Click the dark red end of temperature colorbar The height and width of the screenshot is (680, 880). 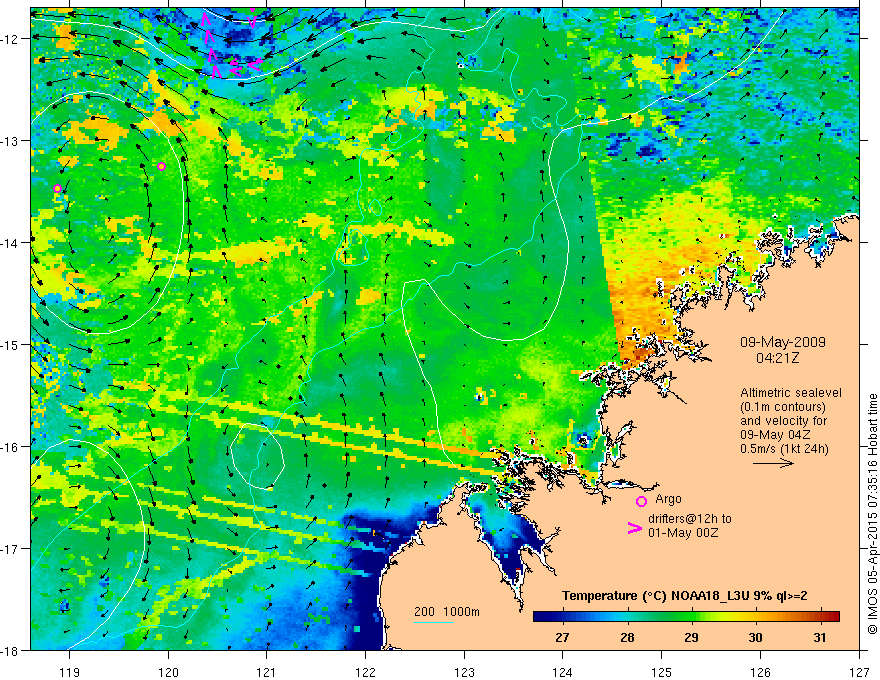[833, 616]
